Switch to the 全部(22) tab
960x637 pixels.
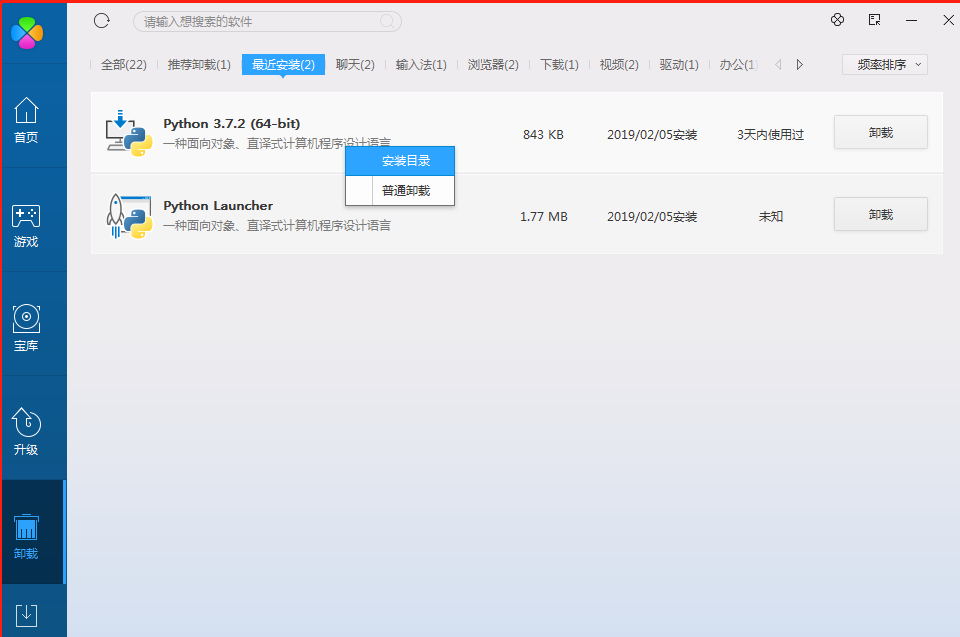[124, 64]
